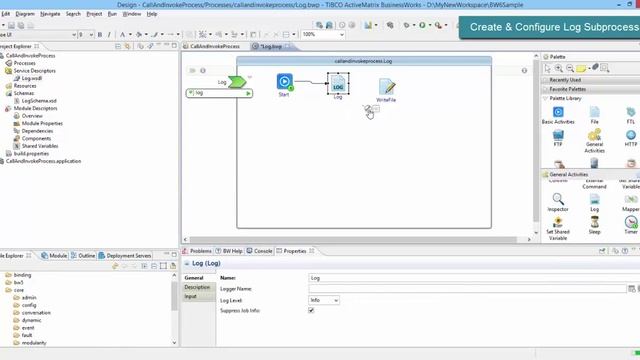Expand the Favorite Palettes section
The height and width of the screenshot is (360, 640).
pos(567,89)
